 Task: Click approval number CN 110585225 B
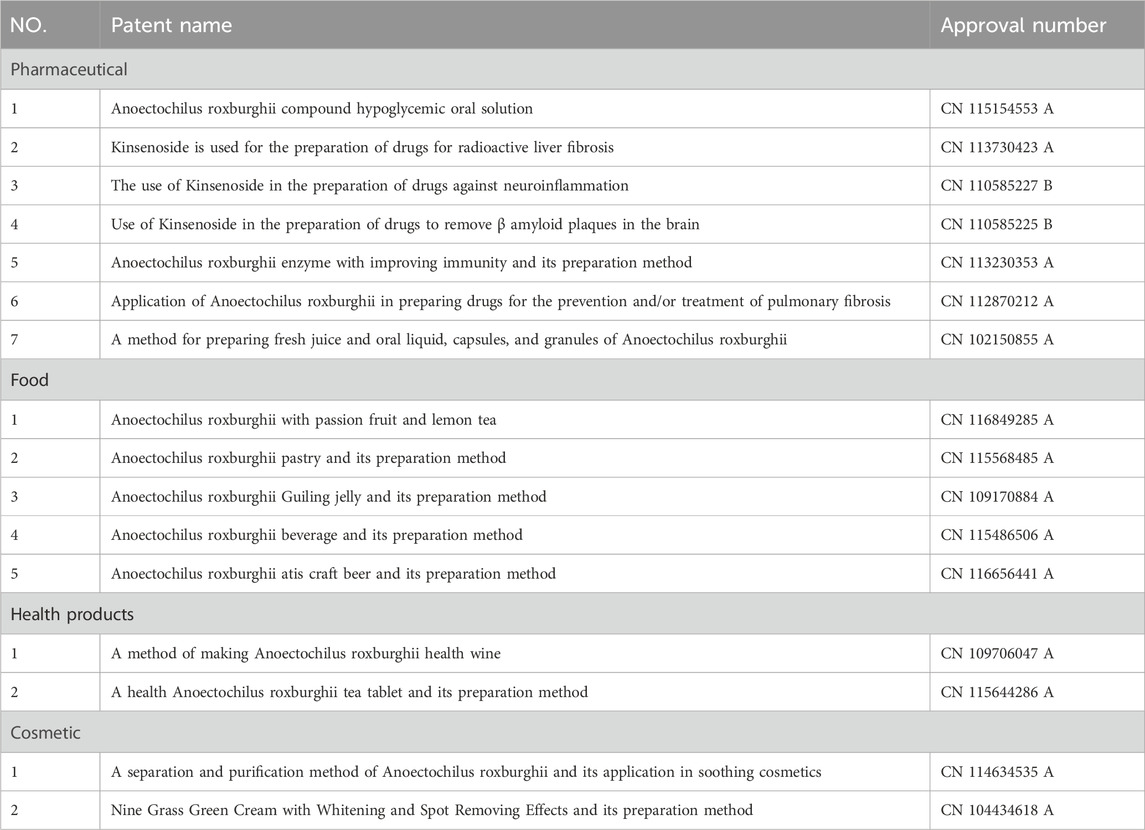pyautogui.click(x=996, y=224)
